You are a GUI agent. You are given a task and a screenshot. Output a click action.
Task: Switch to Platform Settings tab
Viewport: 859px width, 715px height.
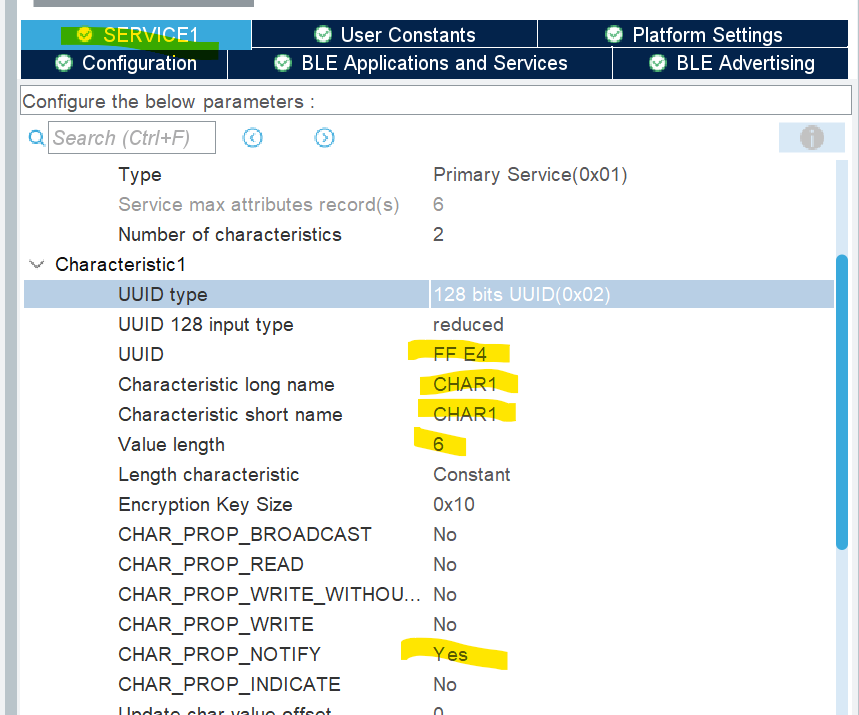click(693, 35)
